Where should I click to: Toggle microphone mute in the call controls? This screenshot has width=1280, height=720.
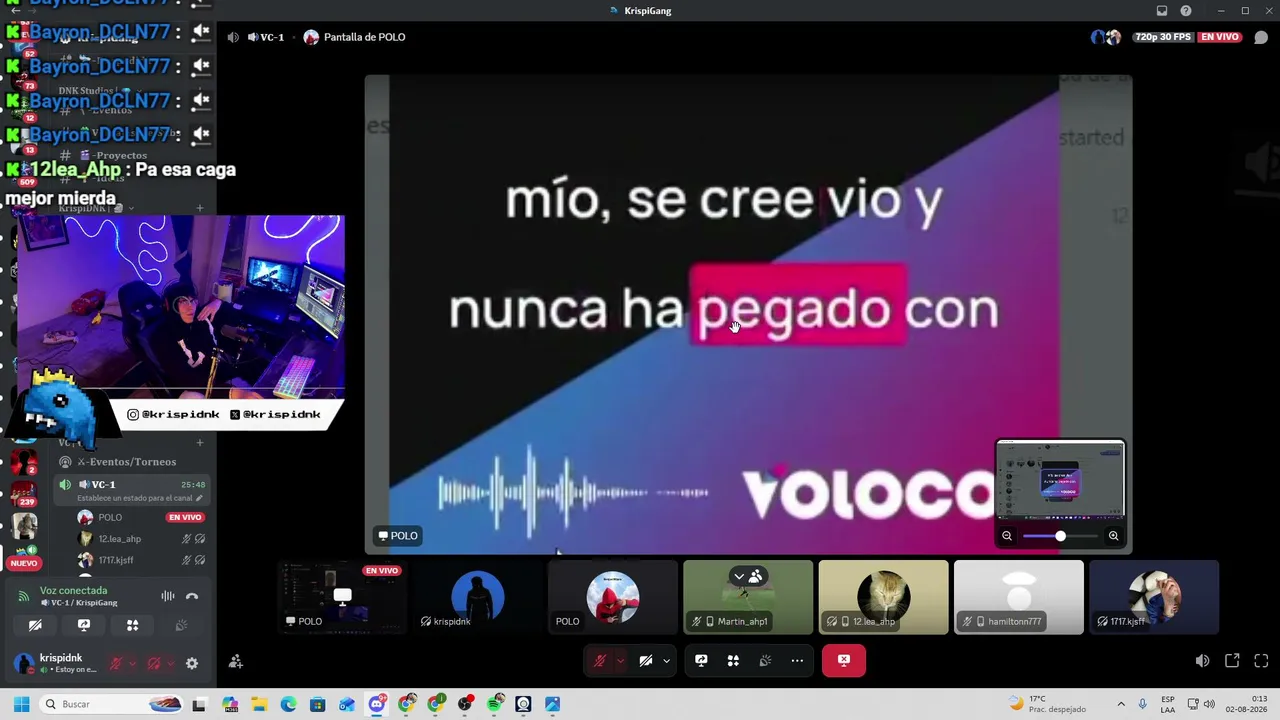[x=600, y=661]
